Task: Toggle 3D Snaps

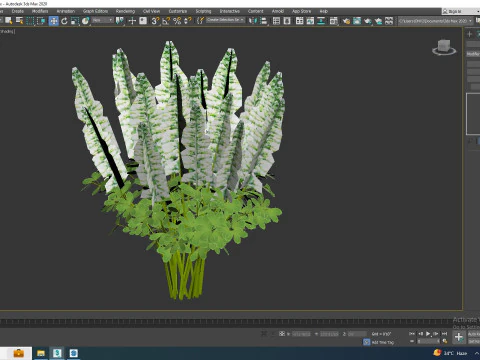Action: click(155, 21)
